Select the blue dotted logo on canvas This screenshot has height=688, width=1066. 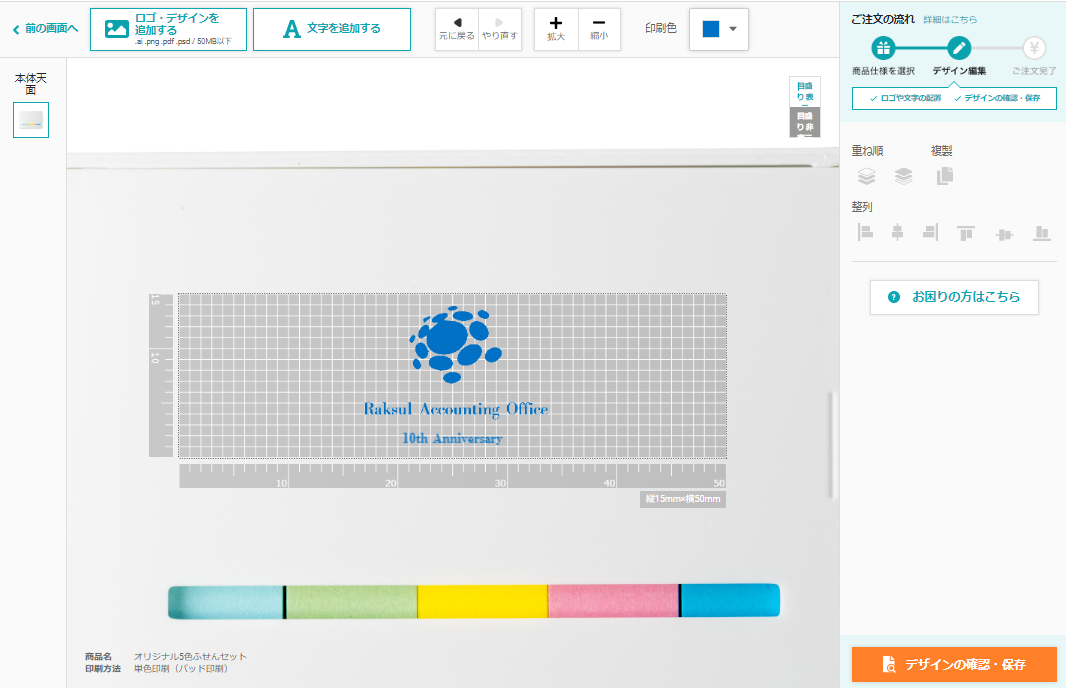coord(455,345)
